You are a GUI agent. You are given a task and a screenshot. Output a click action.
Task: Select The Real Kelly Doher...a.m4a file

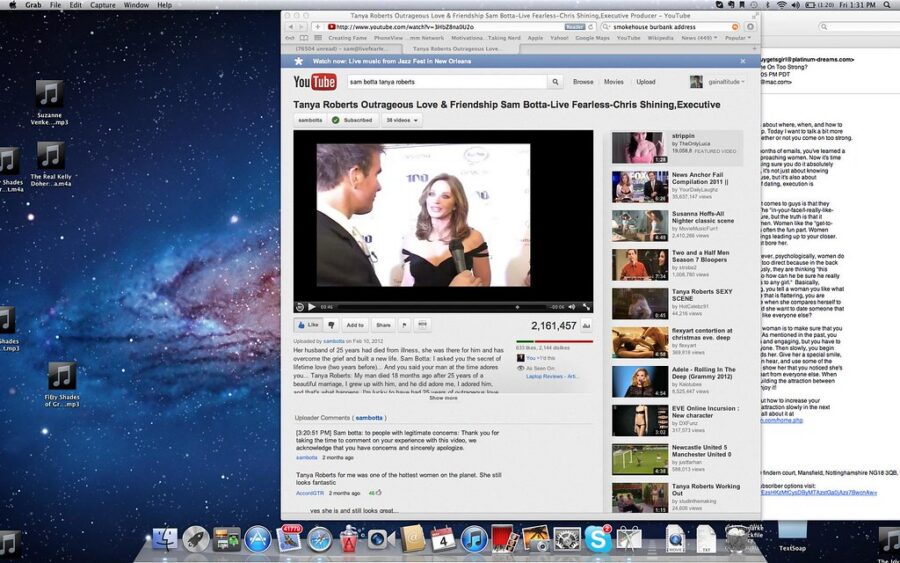tap(51, 164)
